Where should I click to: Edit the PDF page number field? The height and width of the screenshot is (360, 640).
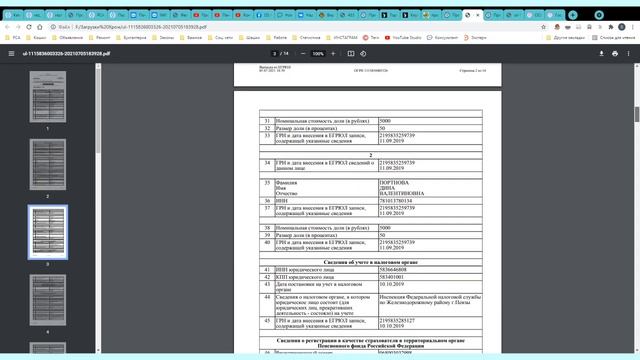(274, 53)
